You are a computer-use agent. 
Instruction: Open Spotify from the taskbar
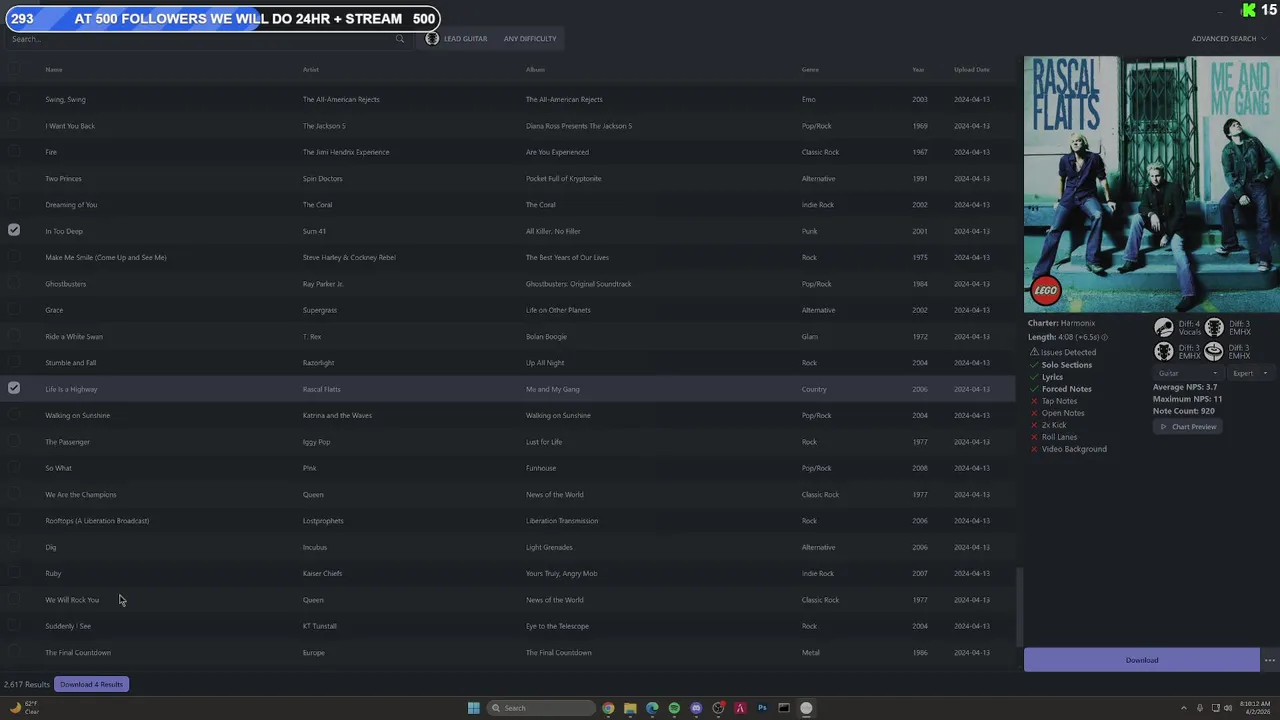[x=674, y=708]
